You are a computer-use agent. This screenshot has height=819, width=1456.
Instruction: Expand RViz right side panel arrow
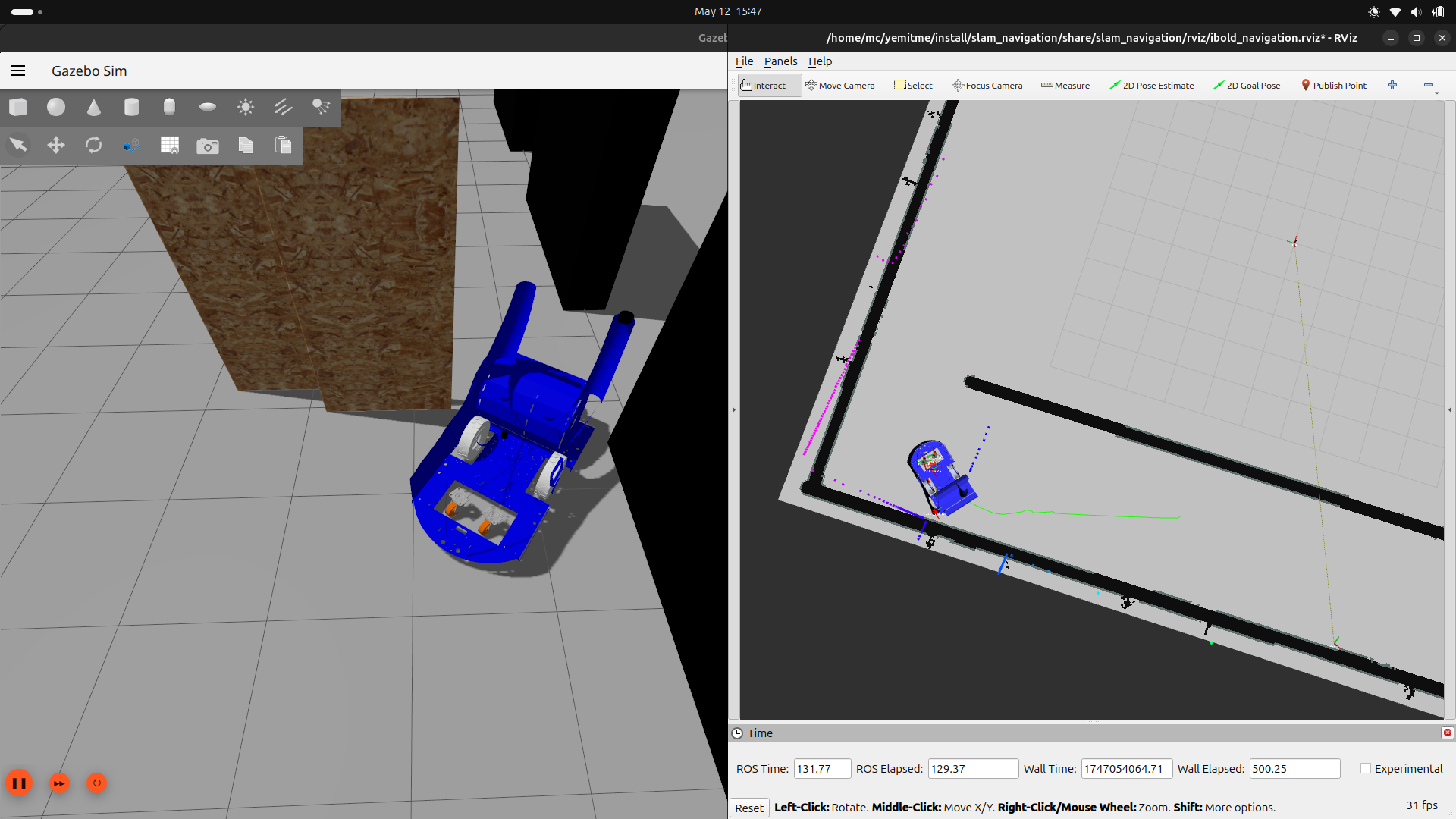point(1450,409)
